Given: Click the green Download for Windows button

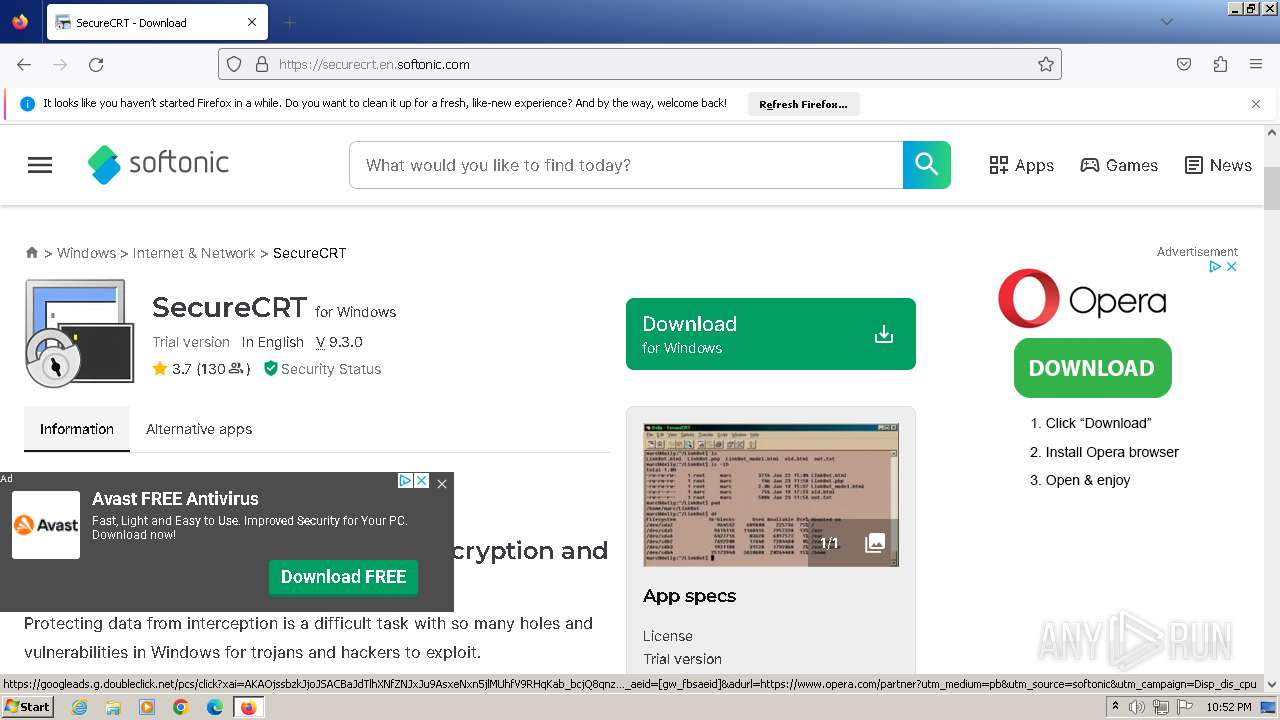Looking at the screenshot, I should [771, 334].
